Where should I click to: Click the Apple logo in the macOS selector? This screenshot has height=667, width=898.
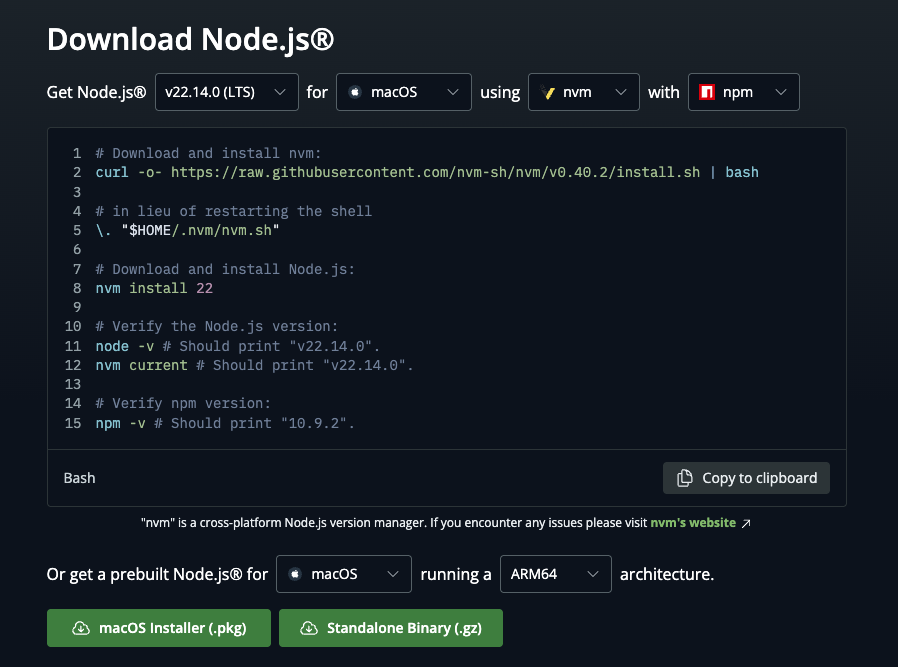[x=357, y=92]
